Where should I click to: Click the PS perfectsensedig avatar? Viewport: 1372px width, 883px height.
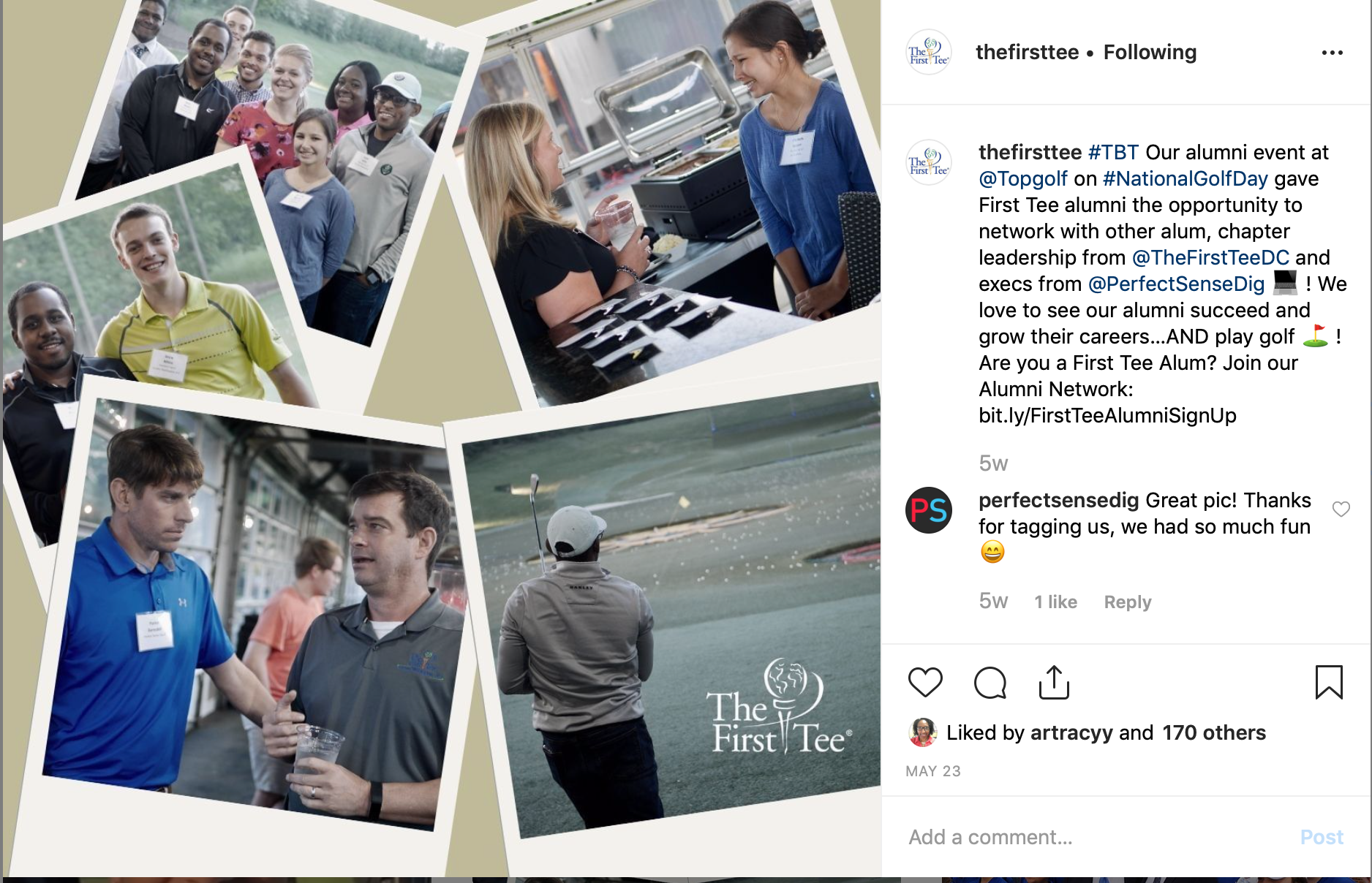(x=929, y=510)
